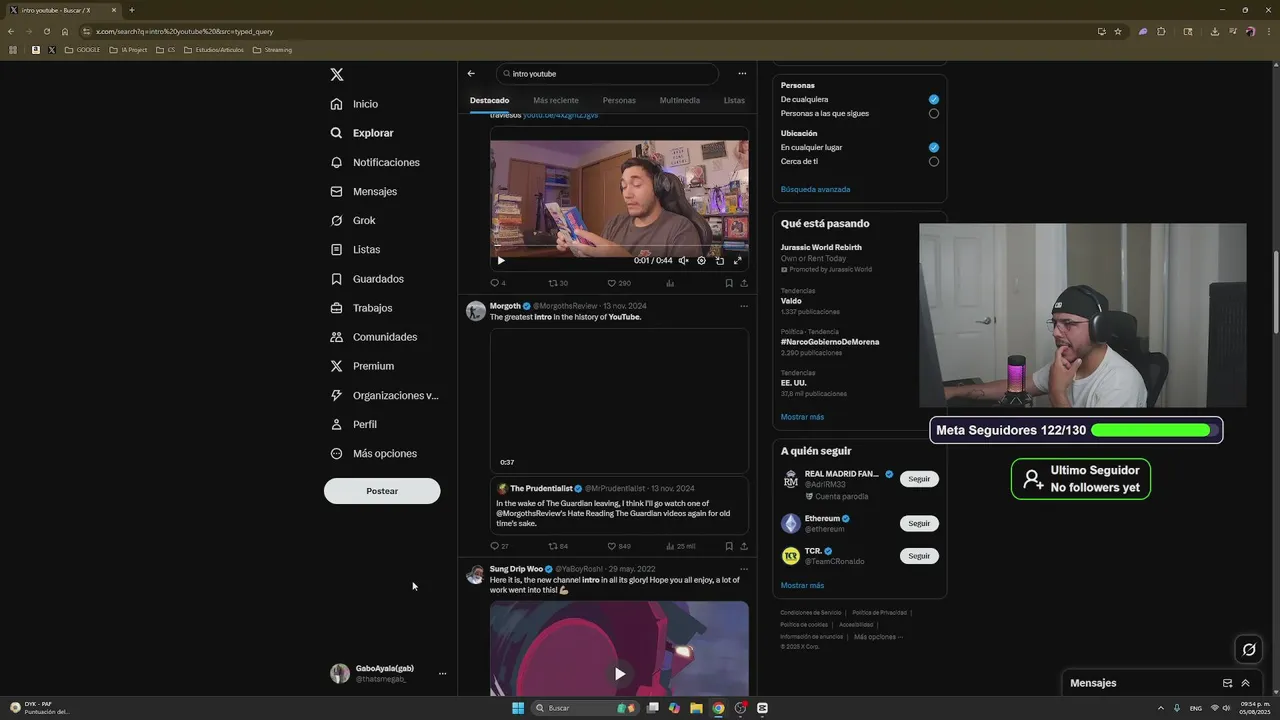
Task: Seek first video progress bar
Action: (x=619, y=246)
